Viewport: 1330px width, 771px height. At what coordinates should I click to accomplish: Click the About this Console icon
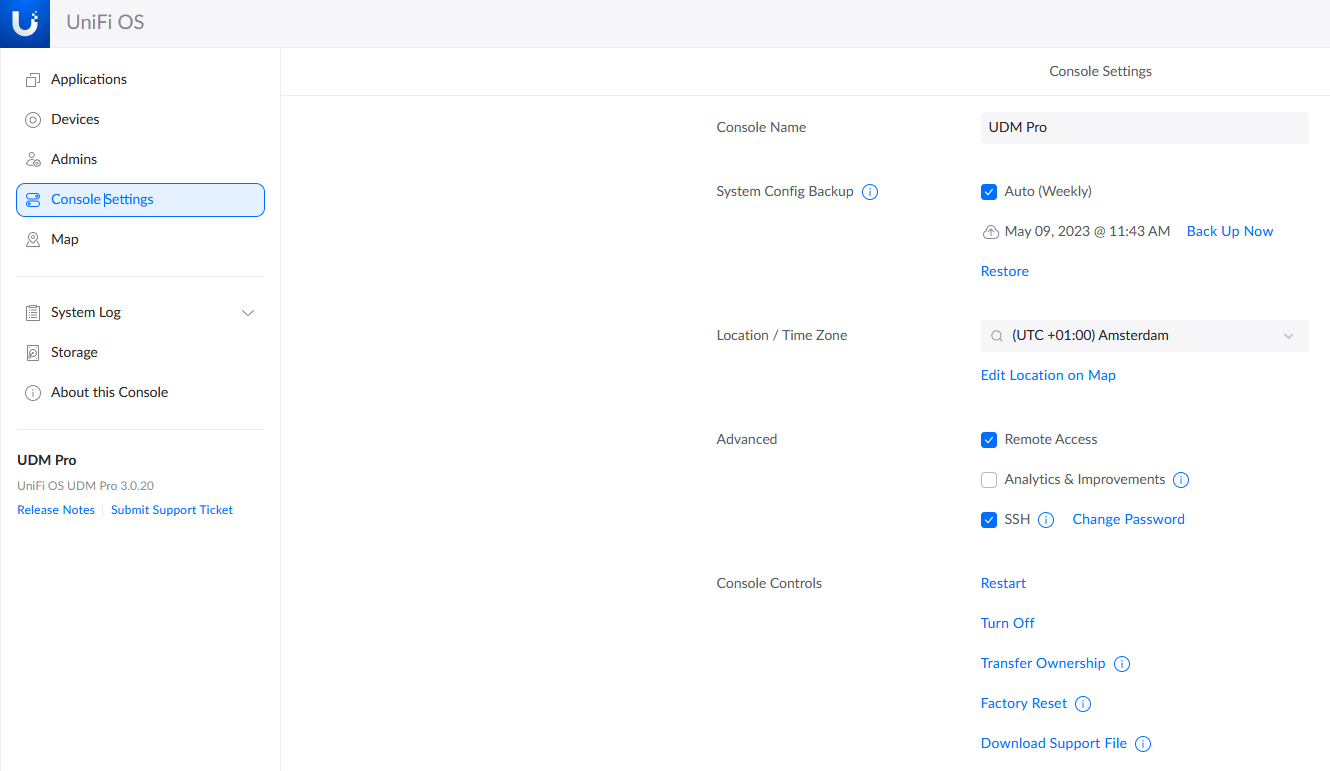click(33, 393)
